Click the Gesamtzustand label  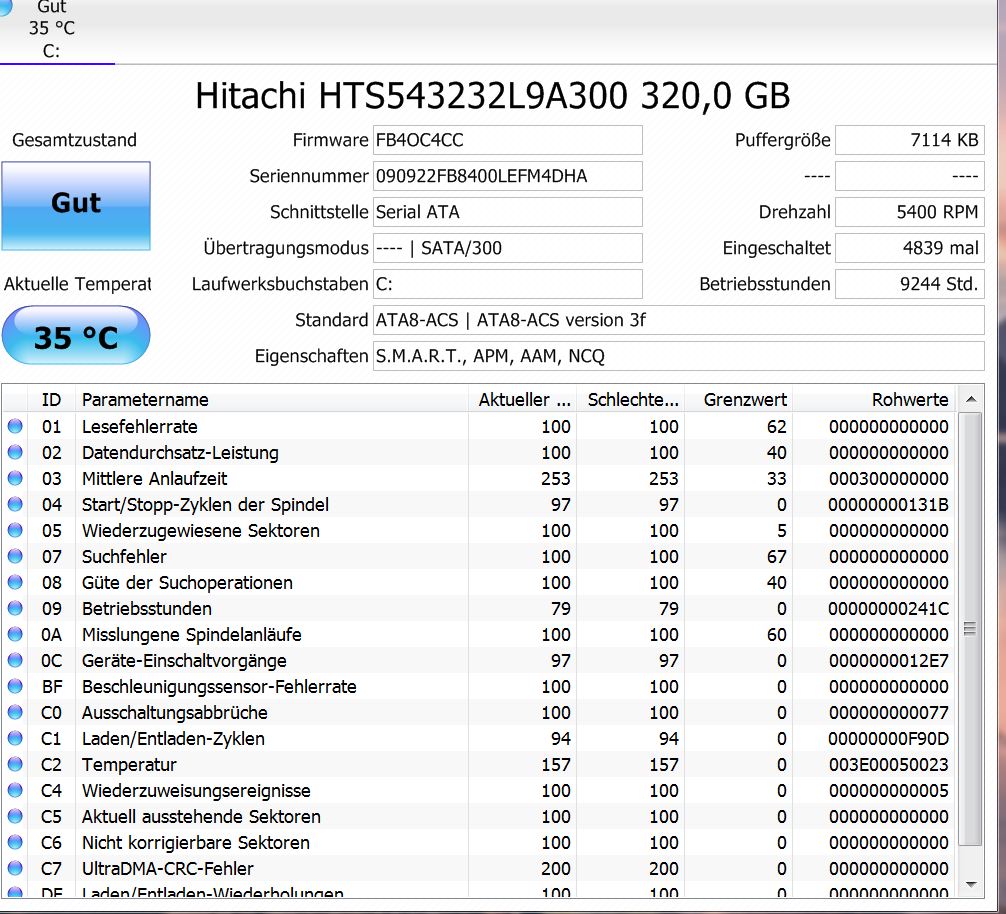pyautogui.click(x=74, y=140)
